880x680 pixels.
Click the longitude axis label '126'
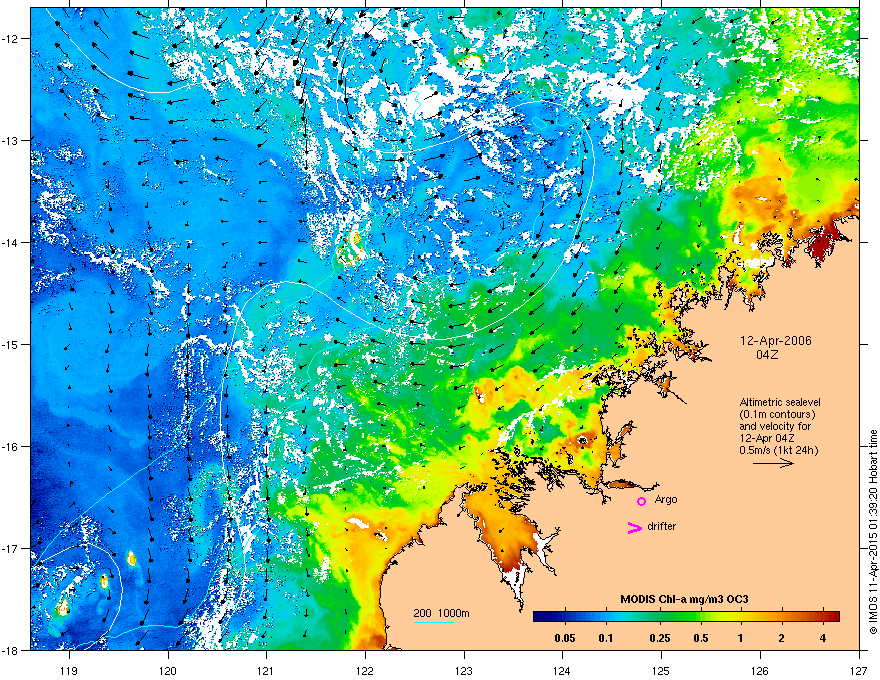[x=760, y=670]
